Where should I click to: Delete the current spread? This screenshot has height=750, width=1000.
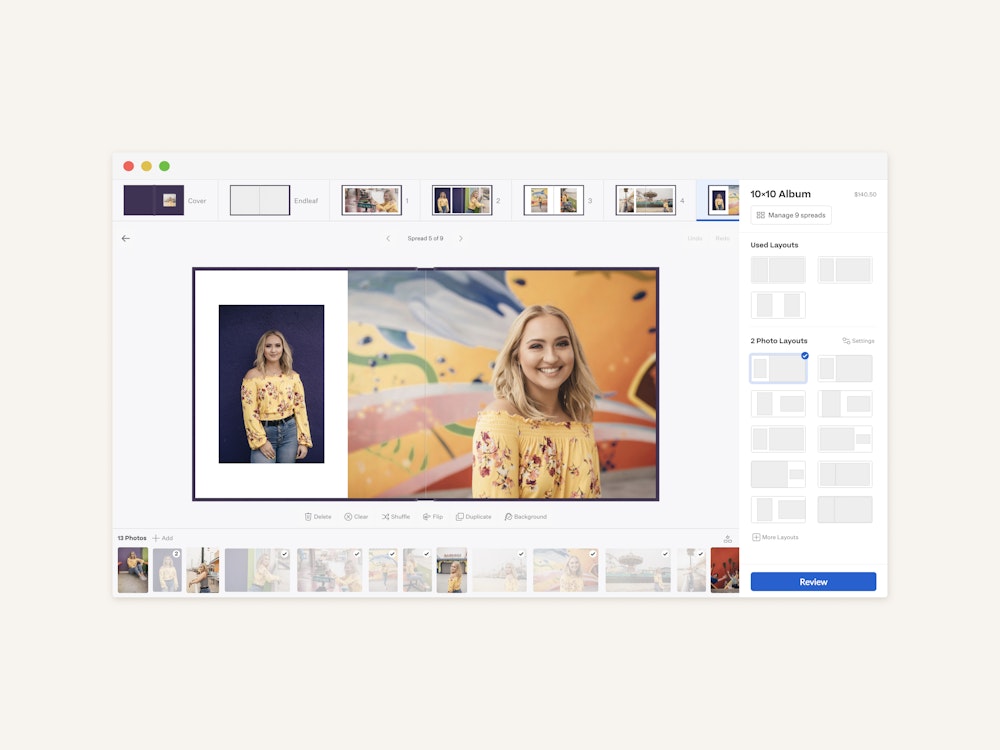(x=318, y=517)
